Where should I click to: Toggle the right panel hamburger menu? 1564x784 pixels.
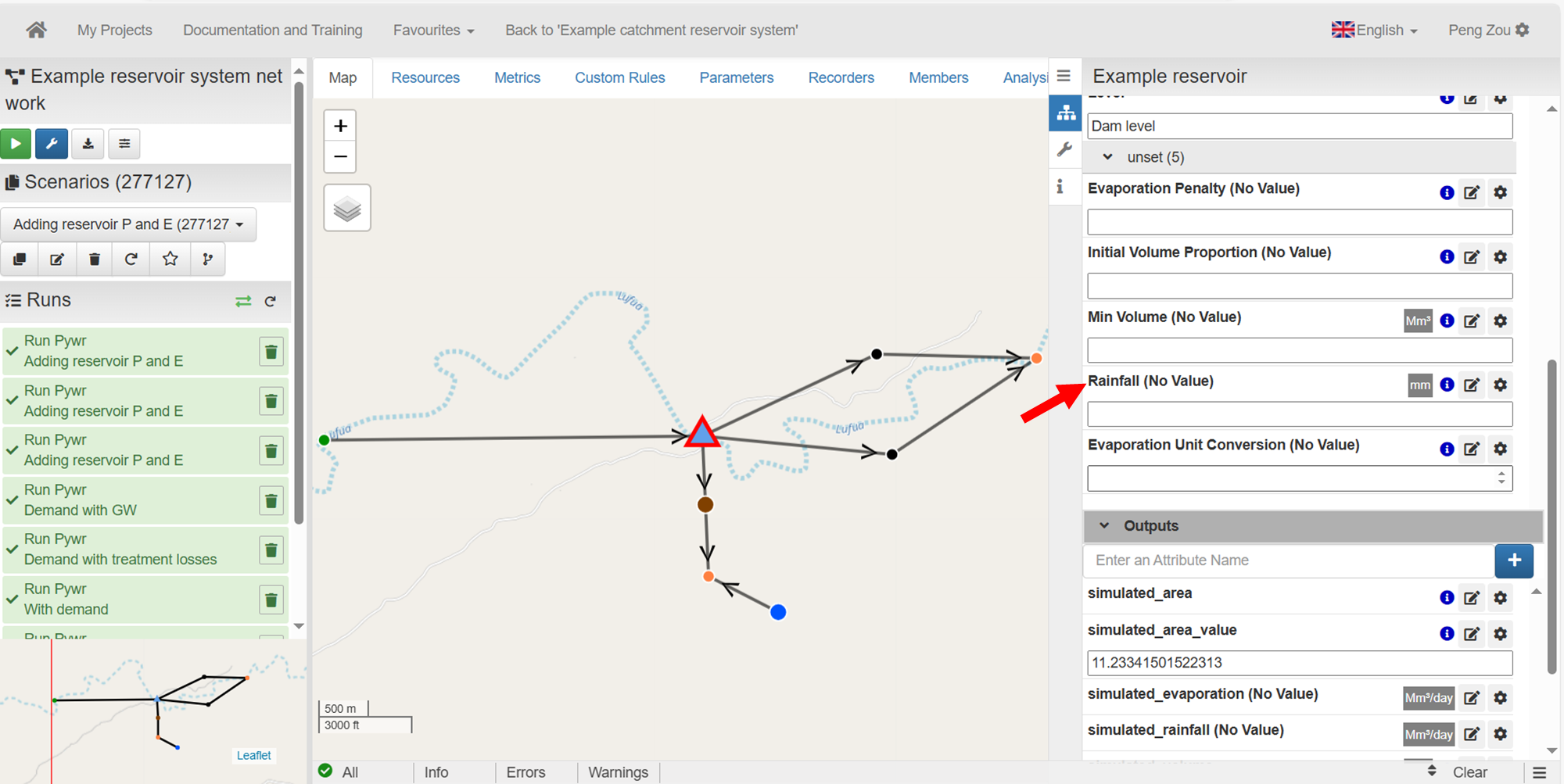click(1064, 77)
